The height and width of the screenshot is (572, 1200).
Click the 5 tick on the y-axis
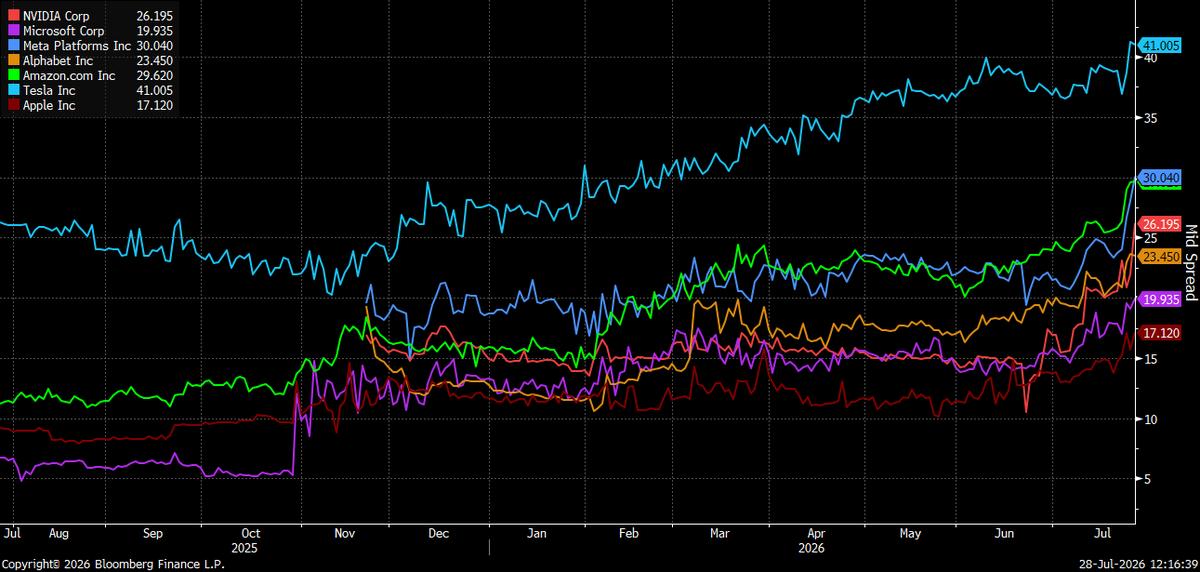[1149, 479]
